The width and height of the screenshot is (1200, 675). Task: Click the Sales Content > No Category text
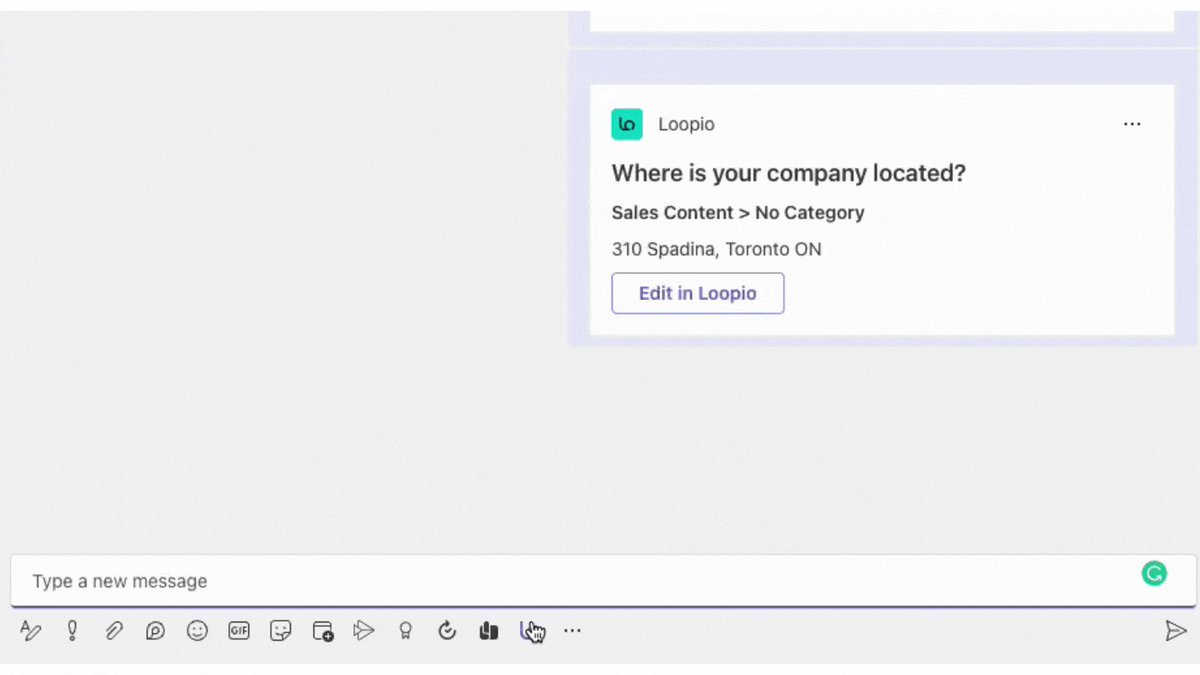[738, 212]
